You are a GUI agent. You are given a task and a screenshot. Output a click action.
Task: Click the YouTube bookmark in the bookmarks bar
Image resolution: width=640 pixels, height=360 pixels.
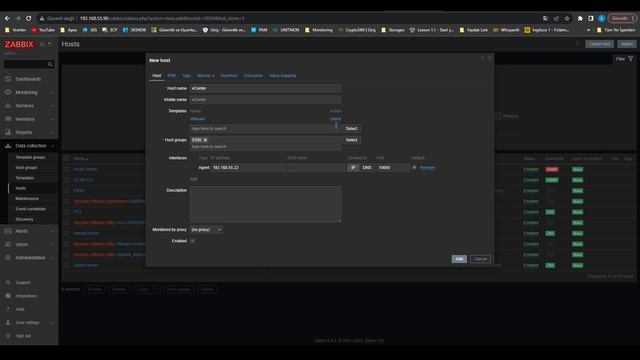tap(43, 30)
